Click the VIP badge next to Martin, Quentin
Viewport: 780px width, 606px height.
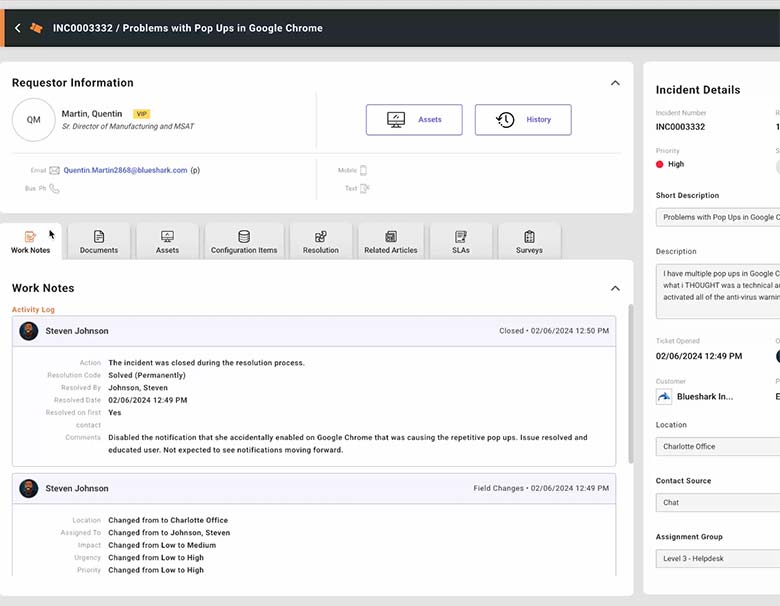coord(142,114)
